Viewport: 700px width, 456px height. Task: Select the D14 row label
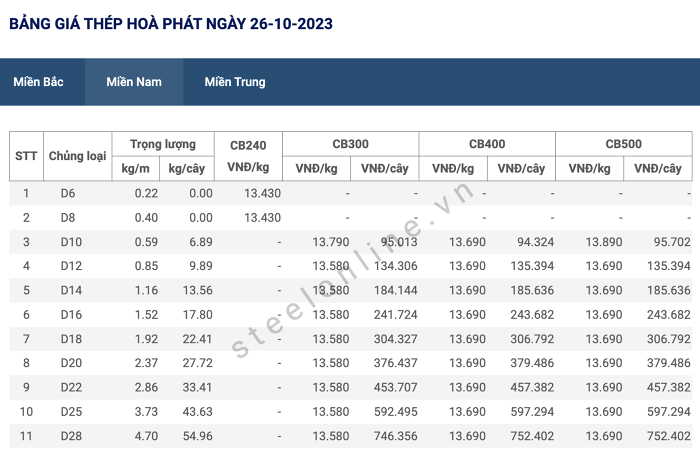click(71, 290)
